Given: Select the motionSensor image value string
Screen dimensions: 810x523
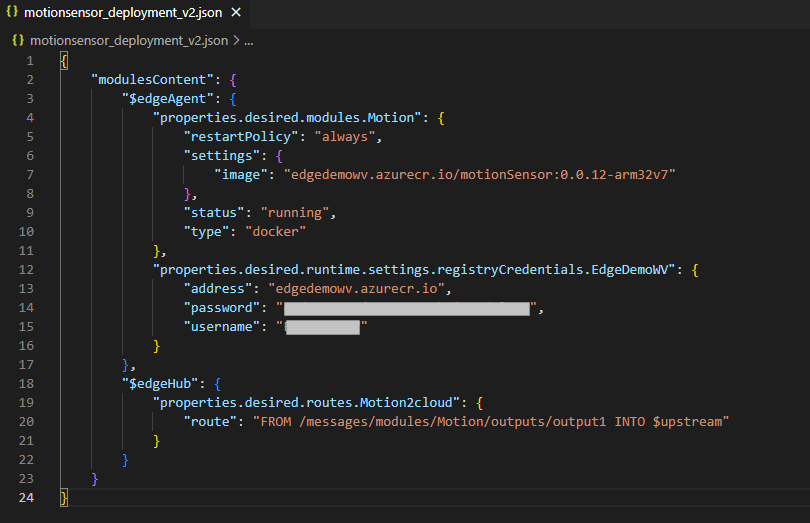Looking at the screenshot, I should click(480, 175).
